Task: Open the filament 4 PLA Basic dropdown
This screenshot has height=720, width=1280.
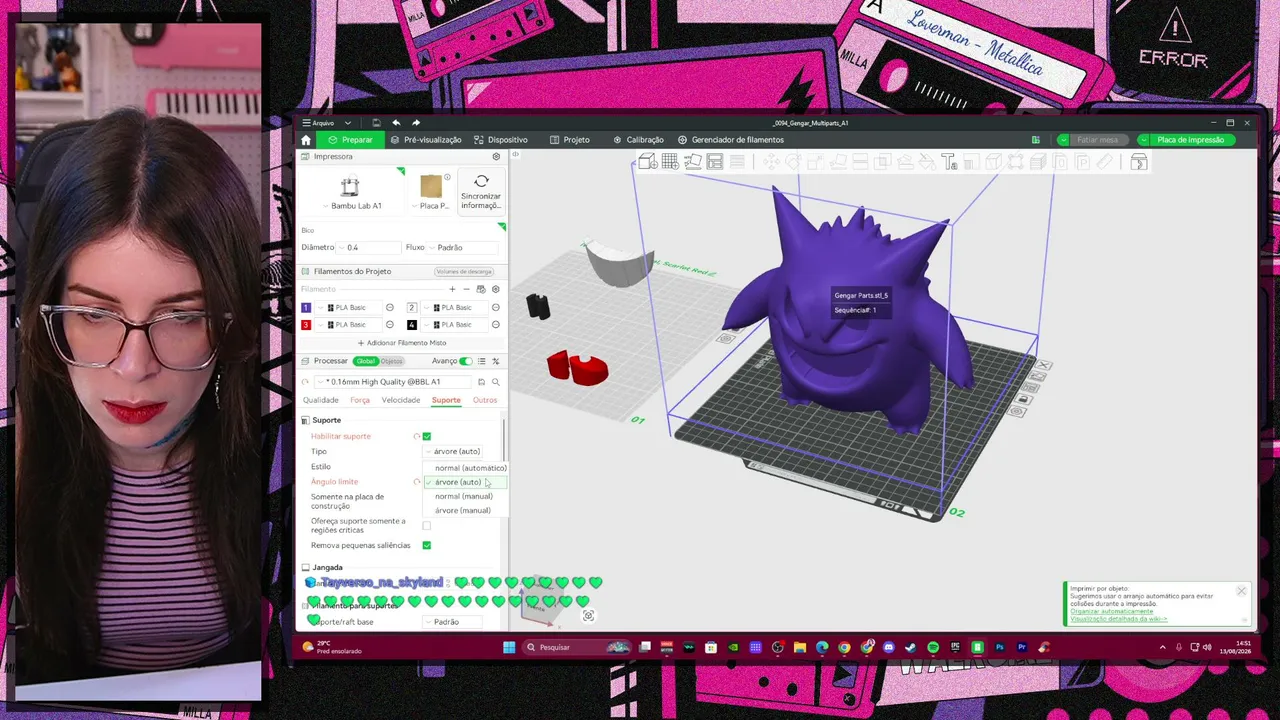Action: point(453,325)
